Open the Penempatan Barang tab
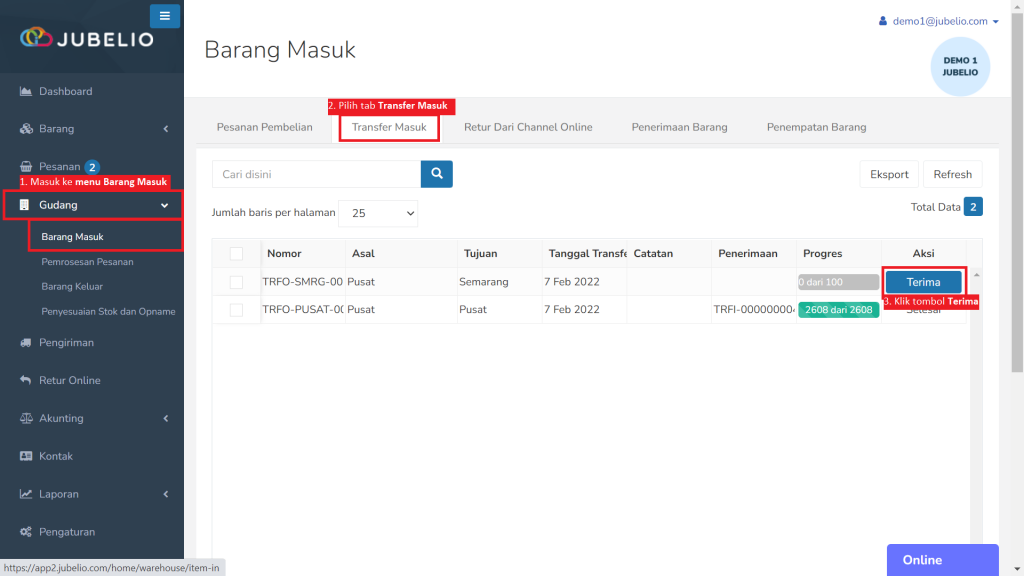The height and width of the screenshot is (576, 1024). (816, 127)
